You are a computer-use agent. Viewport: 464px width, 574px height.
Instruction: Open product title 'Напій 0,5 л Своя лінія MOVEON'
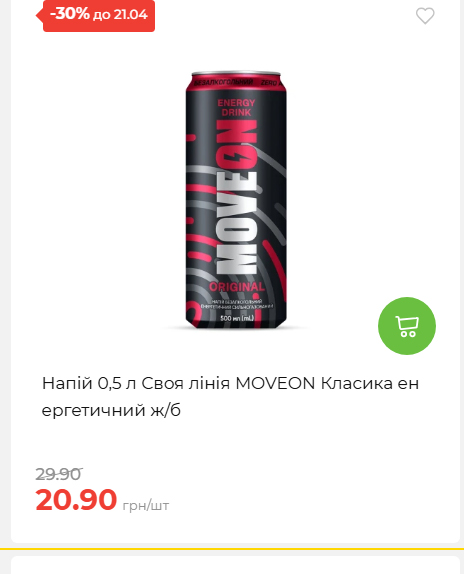(x=179, y=383)
